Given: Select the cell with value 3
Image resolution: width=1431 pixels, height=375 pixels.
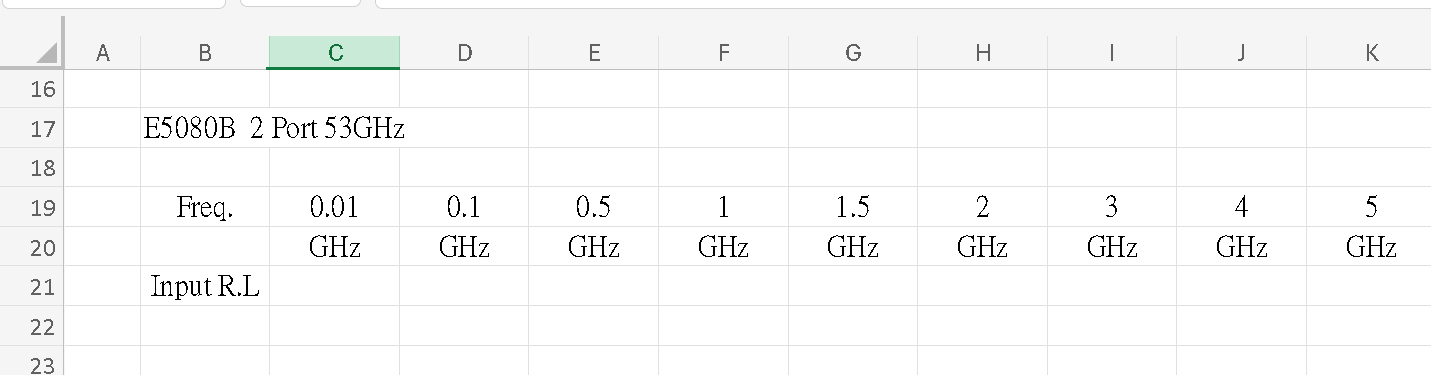Looking at the screenshot, I should pos(1112,207).
